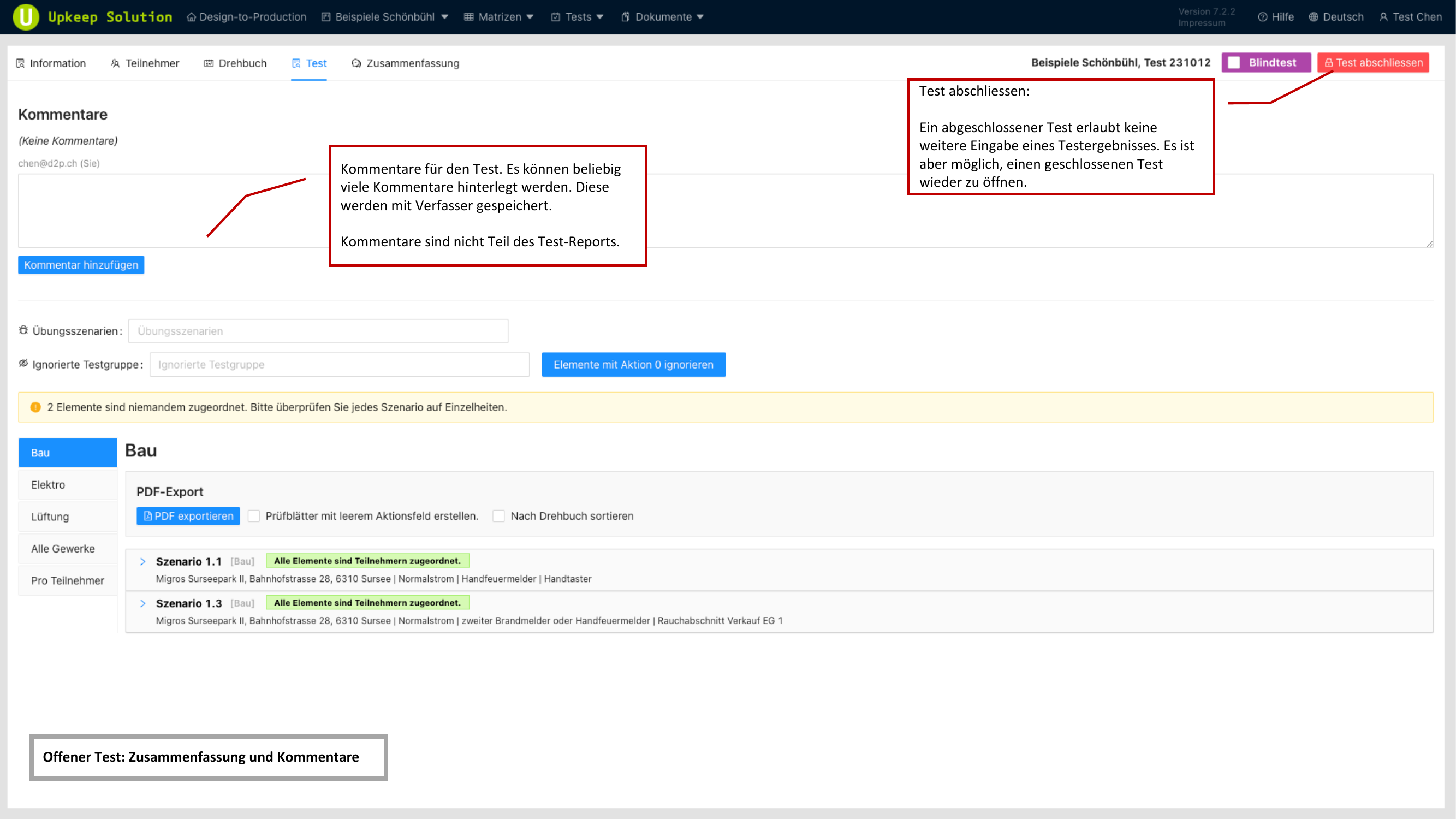The image size is (1456, 819).
Task: Click the Hilfe question mark icon
Action: [1262, 17]
